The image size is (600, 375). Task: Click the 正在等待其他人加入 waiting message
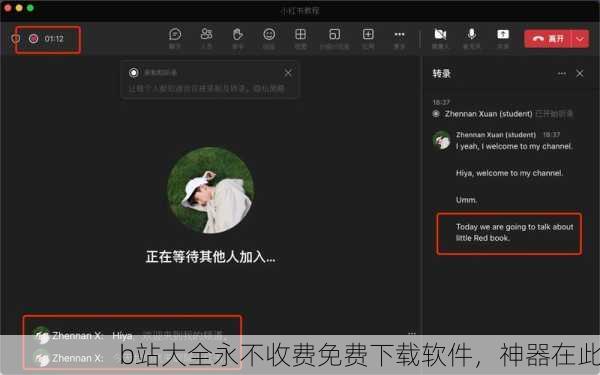point(210,257)
